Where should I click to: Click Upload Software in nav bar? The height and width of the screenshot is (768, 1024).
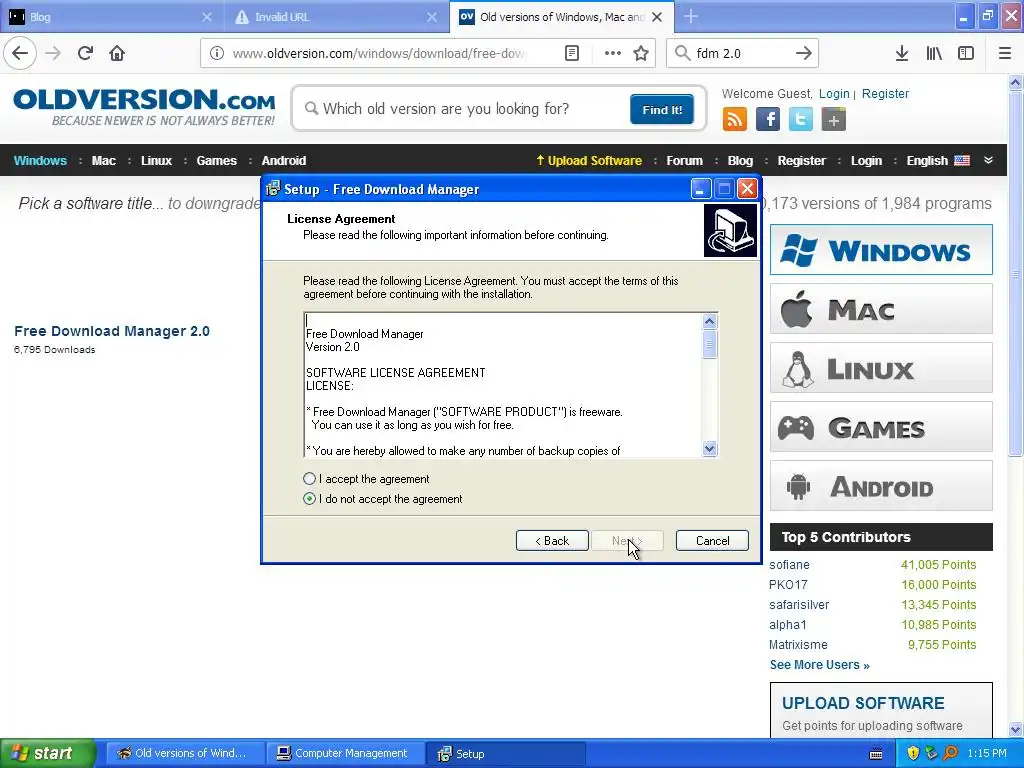(588, 160)
